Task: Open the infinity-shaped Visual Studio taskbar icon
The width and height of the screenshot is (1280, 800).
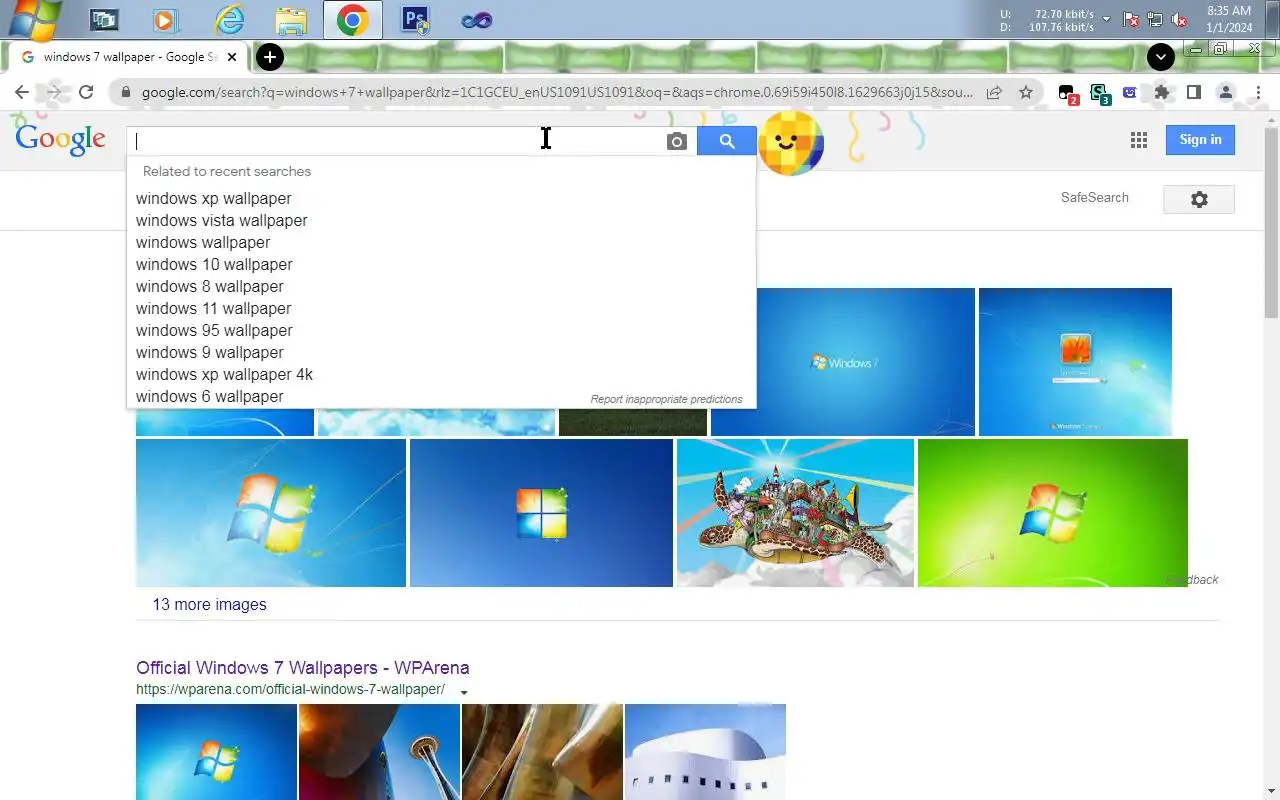Action: (x=477, y=19)
